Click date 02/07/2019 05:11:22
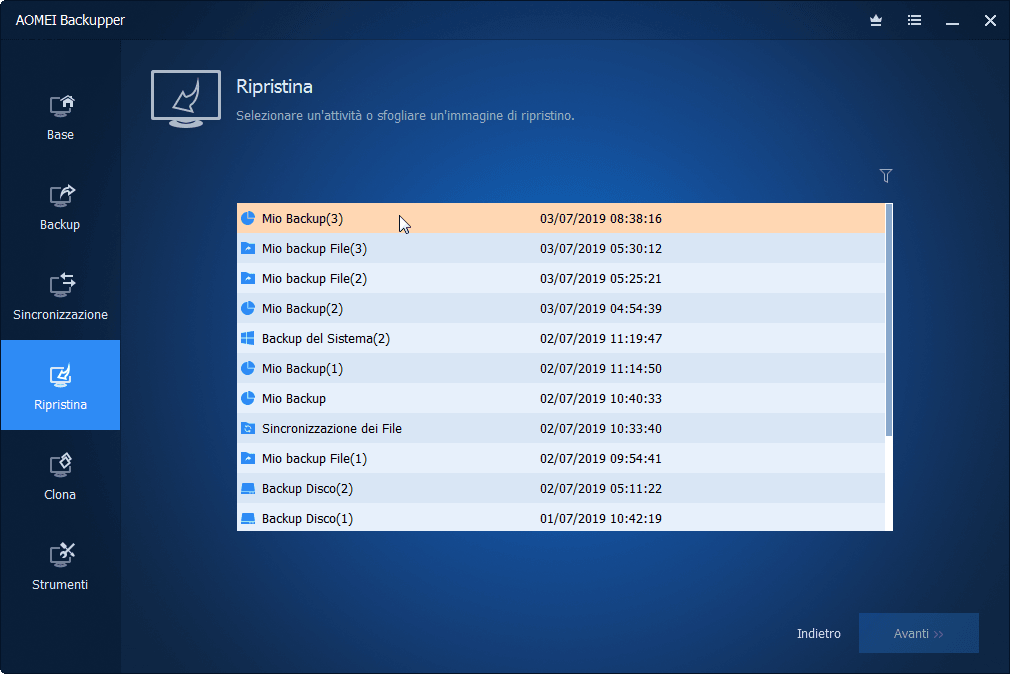Viewport: 1010px width, 674px height. [601, 488]
